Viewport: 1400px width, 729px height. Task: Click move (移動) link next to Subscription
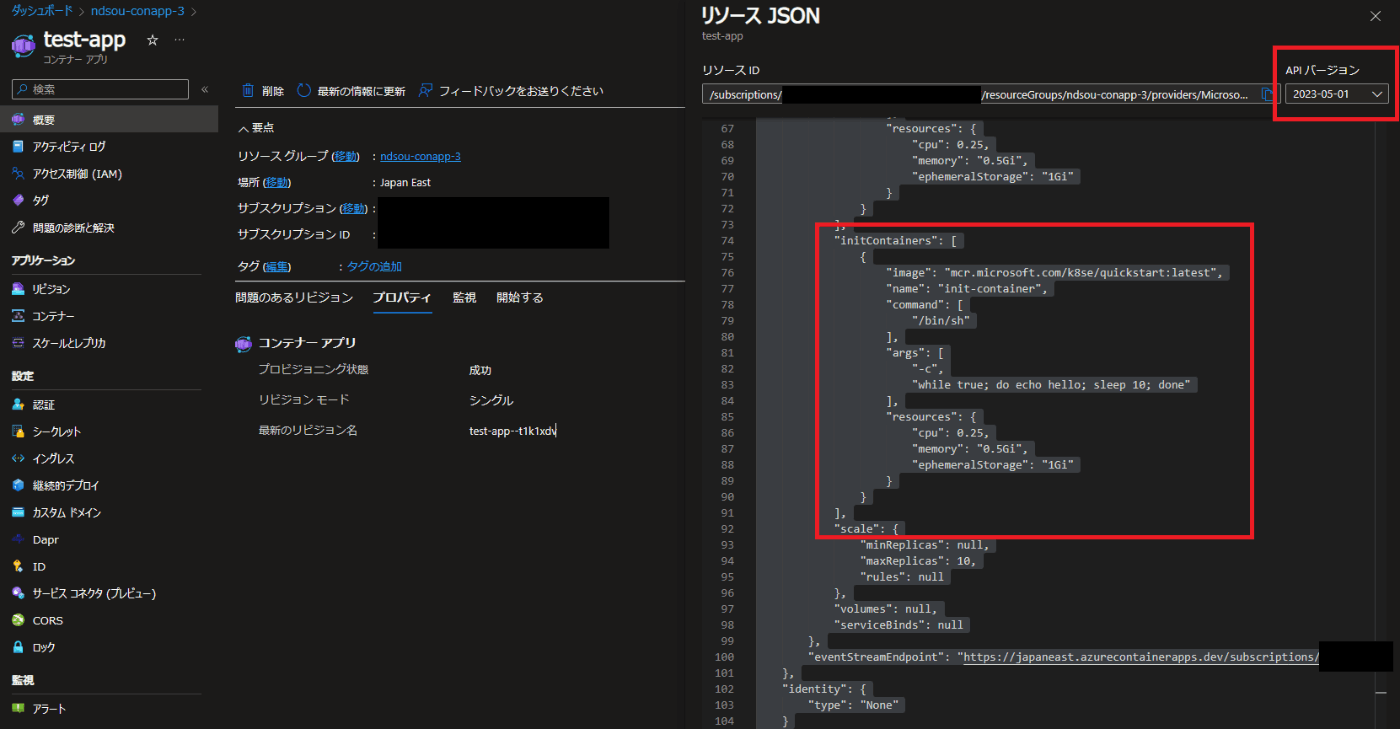click(x=353, y=209)
